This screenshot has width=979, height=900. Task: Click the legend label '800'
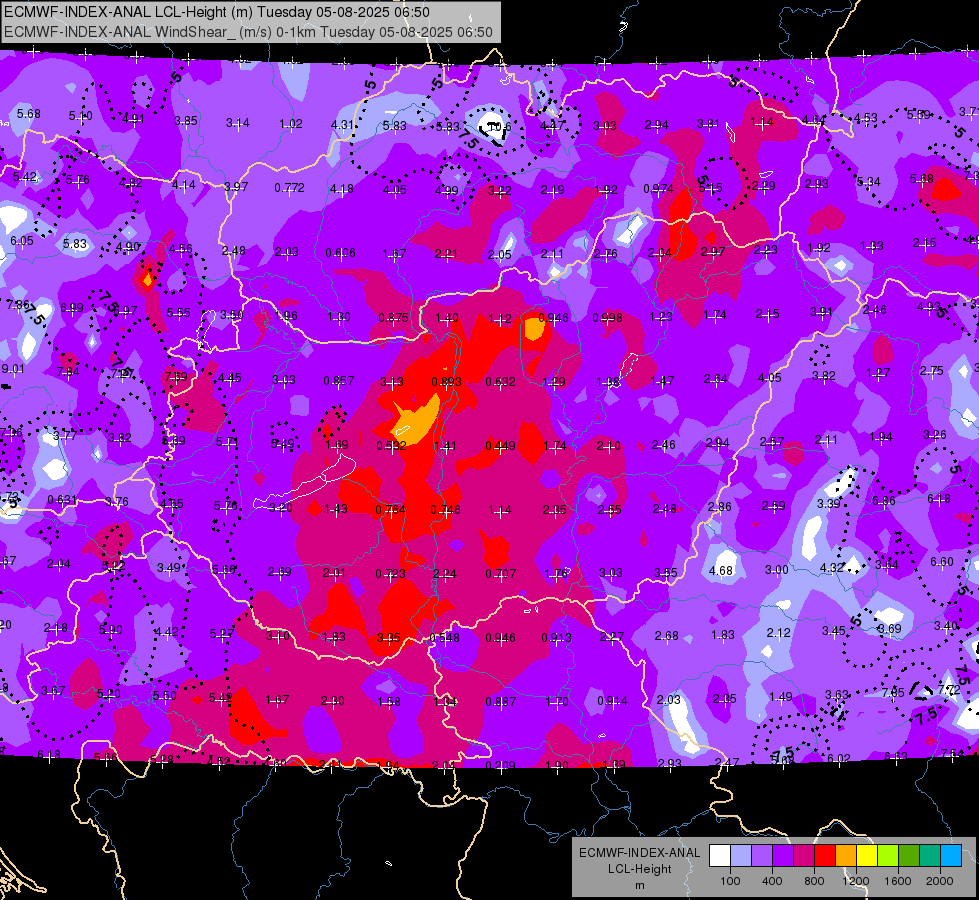814,881
